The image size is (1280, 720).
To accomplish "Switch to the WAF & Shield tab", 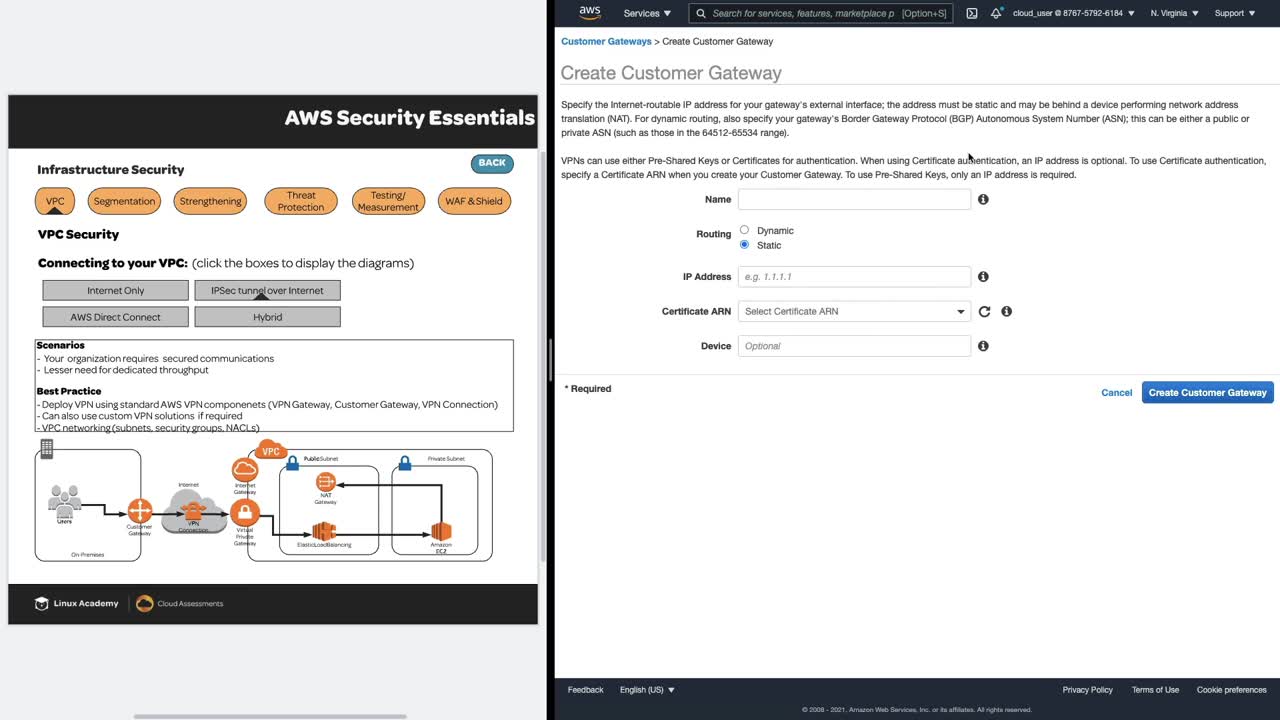I will [x=474, y=201].
